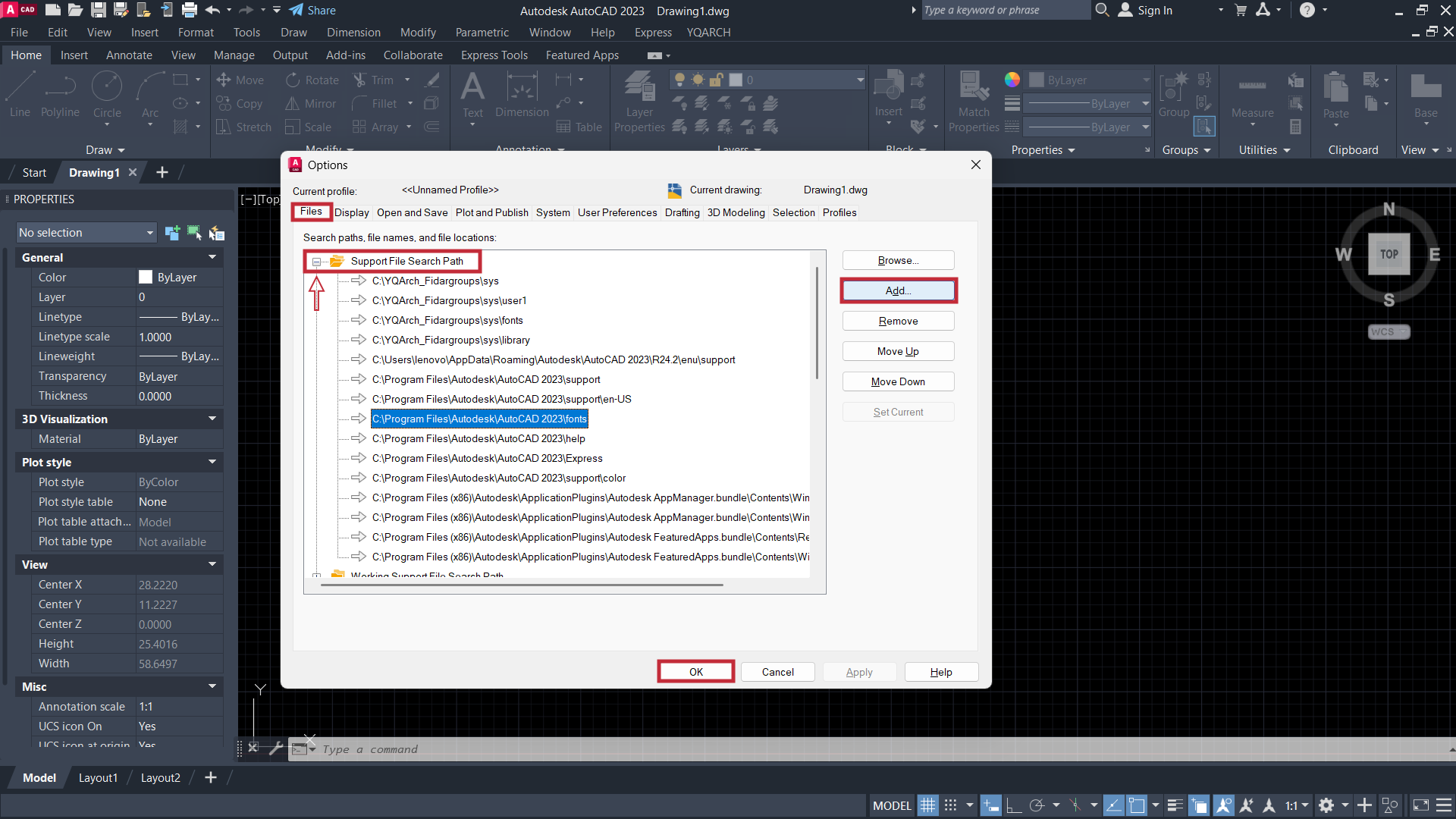Collapse the Plot style section header

[x=212, y=462]
